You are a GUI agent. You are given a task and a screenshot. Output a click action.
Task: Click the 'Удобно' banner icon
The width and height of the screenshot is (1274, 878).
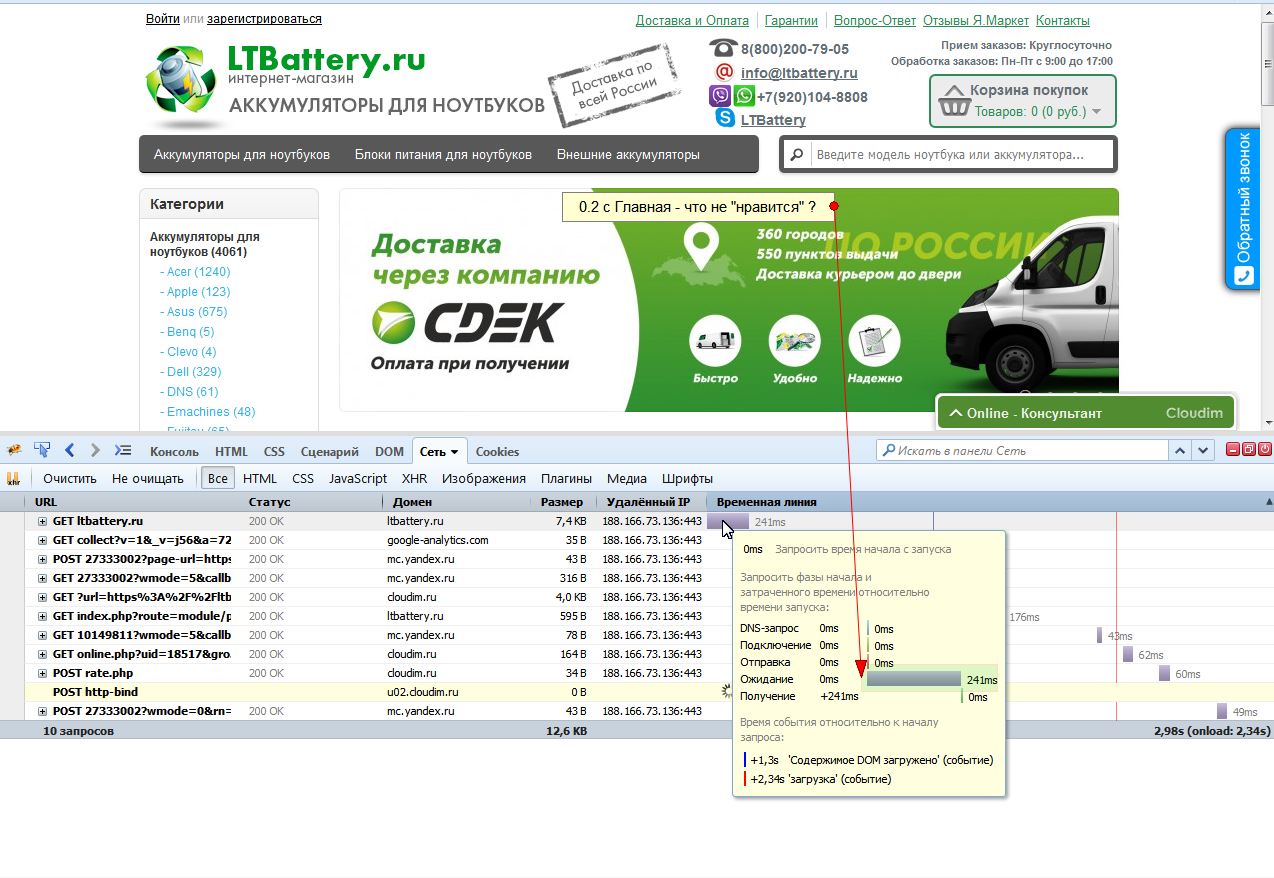(x=794, y=341)
